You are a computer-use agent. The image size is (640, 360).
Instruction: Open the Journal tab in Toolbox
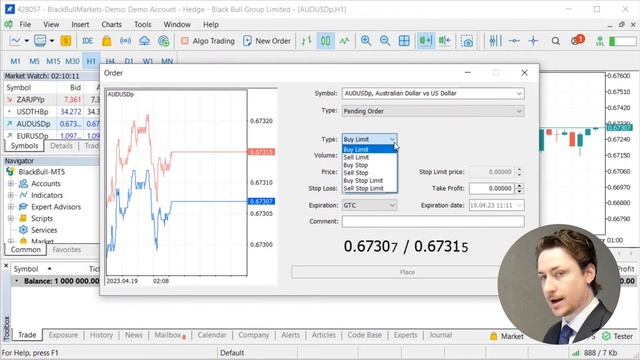(440, 335)
